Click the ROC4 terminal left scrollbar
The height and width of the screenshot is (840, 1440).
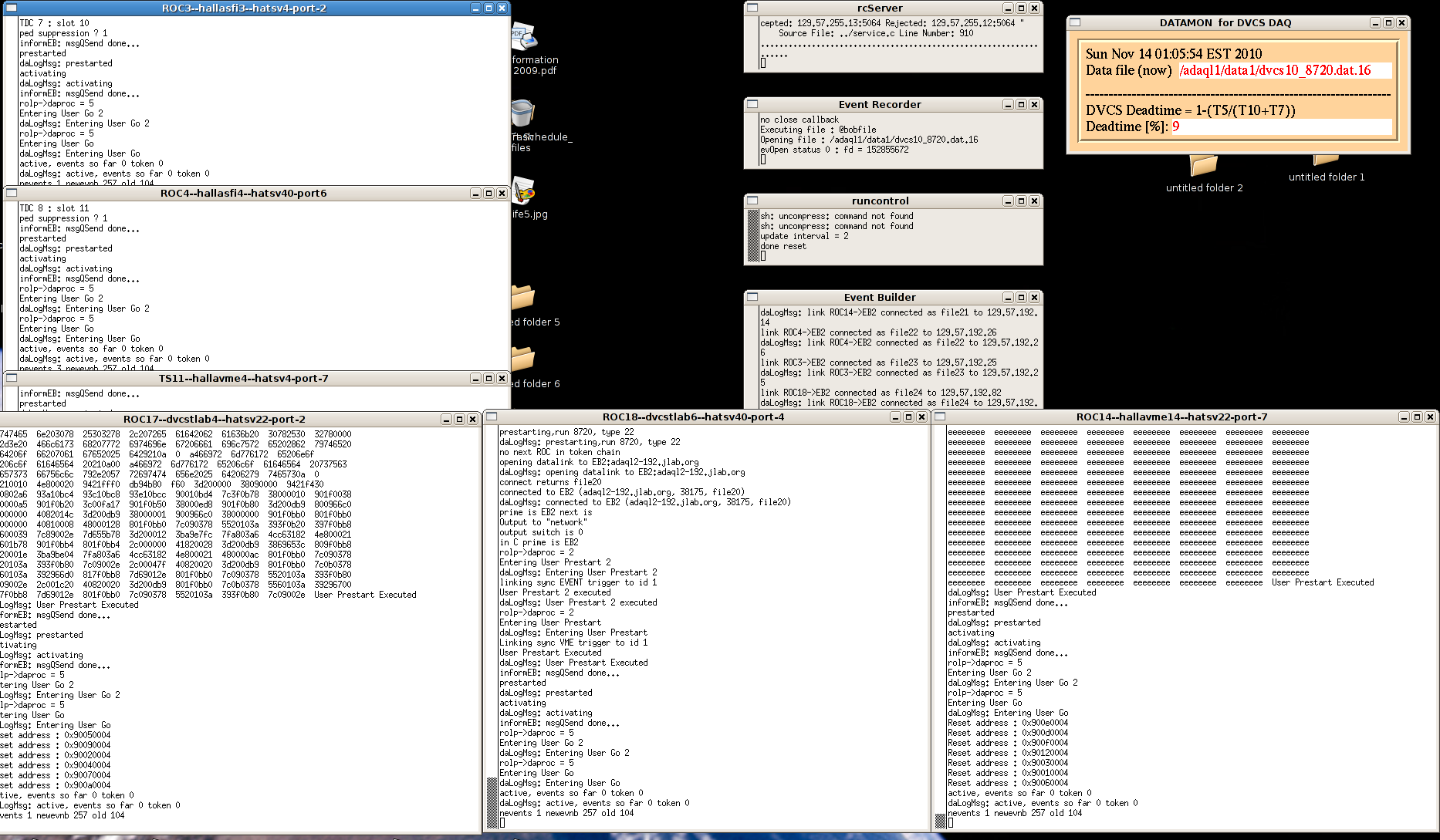pyautogui.click(x=11, y=285)
